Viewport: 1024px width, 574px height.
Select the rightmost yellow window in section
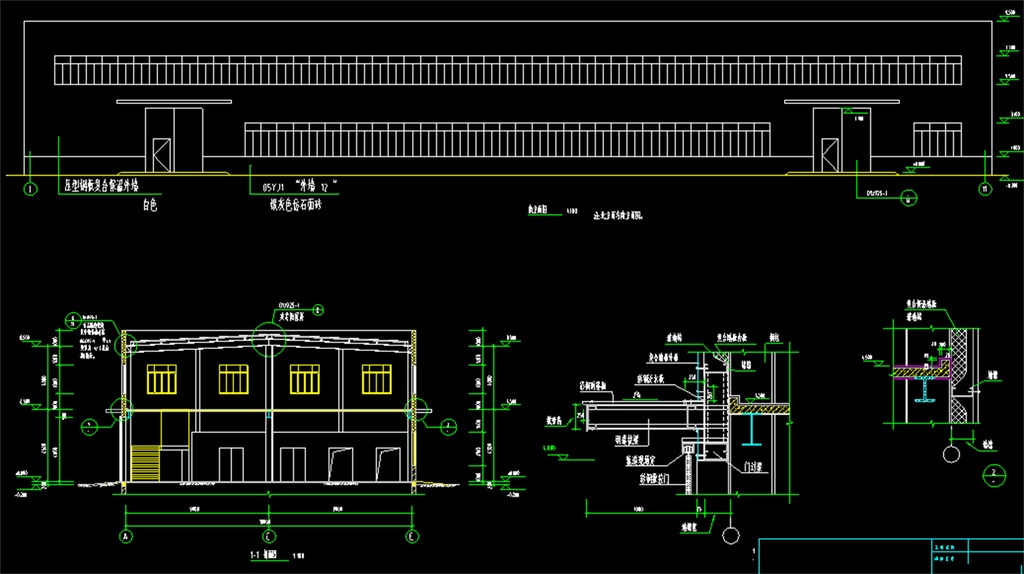tap(376, 379)
